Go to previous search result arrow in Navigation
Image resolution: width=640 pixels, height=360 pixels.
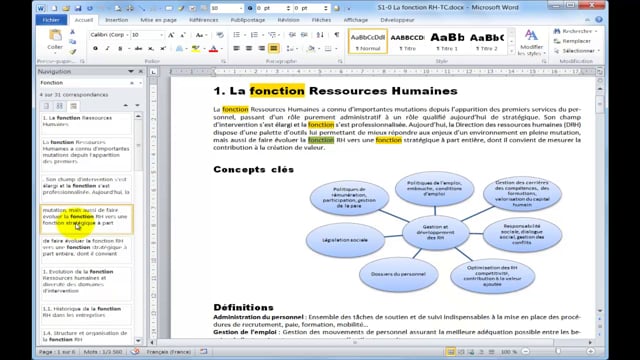(126, 106)
